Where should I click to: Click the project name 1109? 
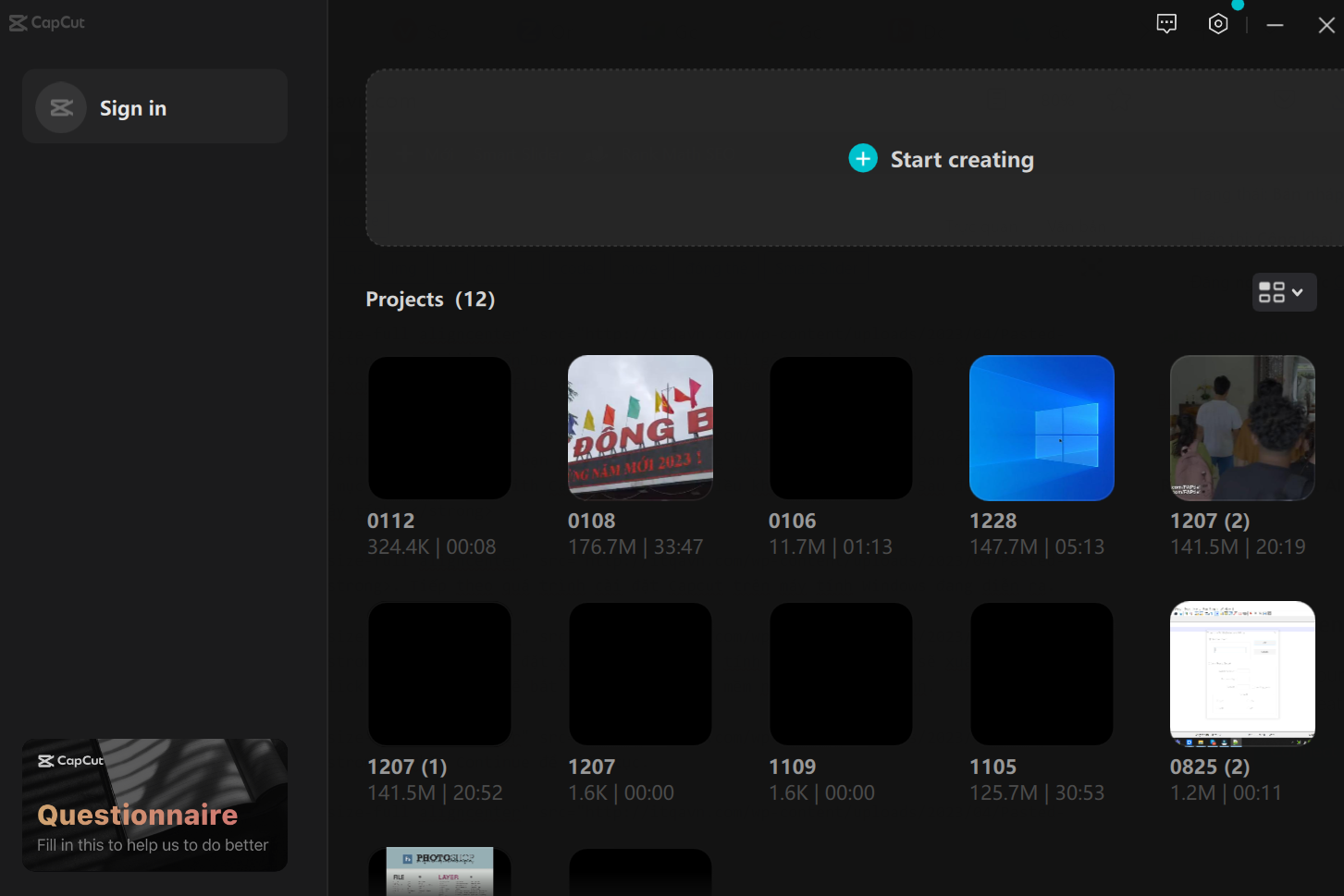coord(792,767)
